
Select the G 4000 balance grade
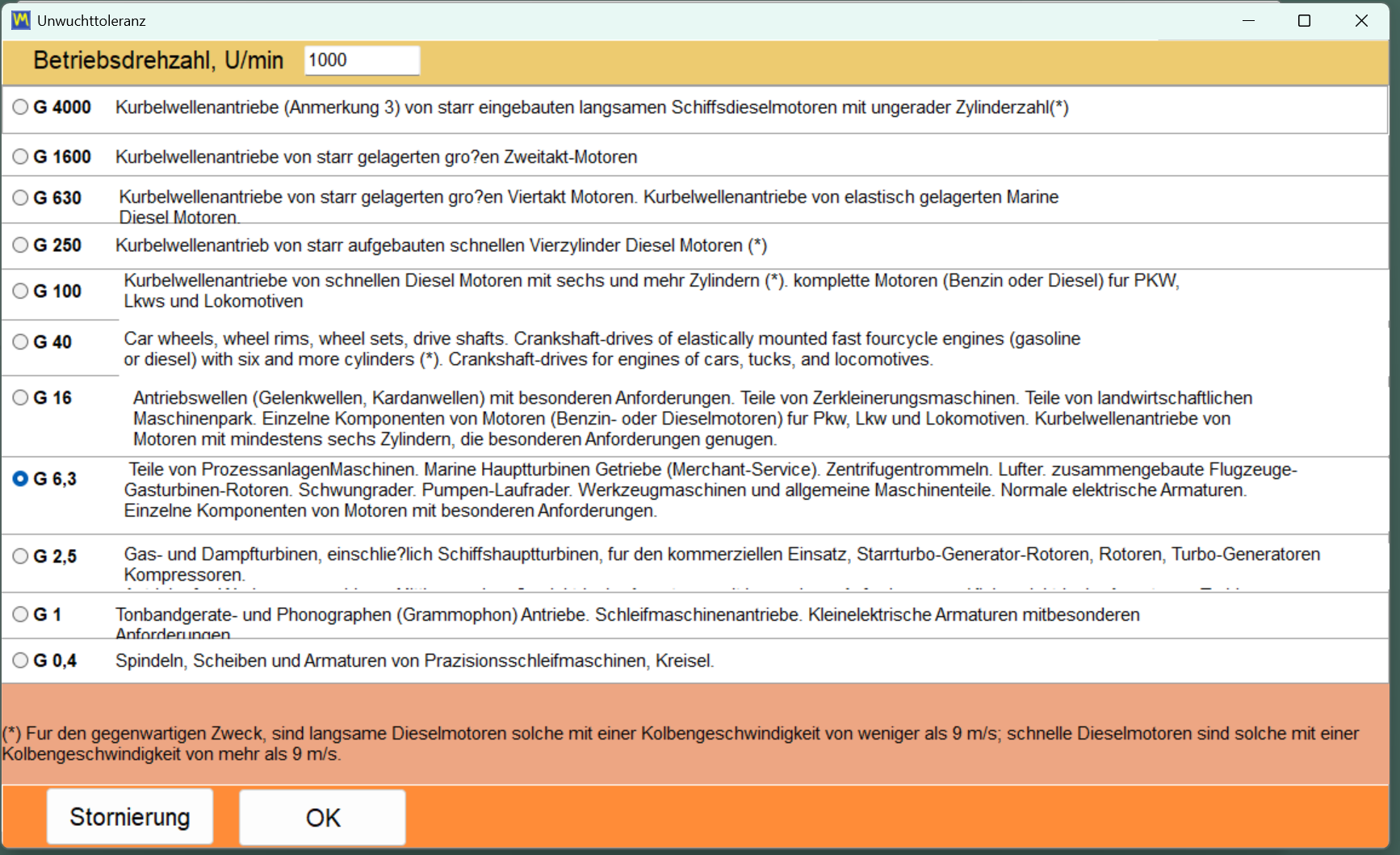pos(20,107)
